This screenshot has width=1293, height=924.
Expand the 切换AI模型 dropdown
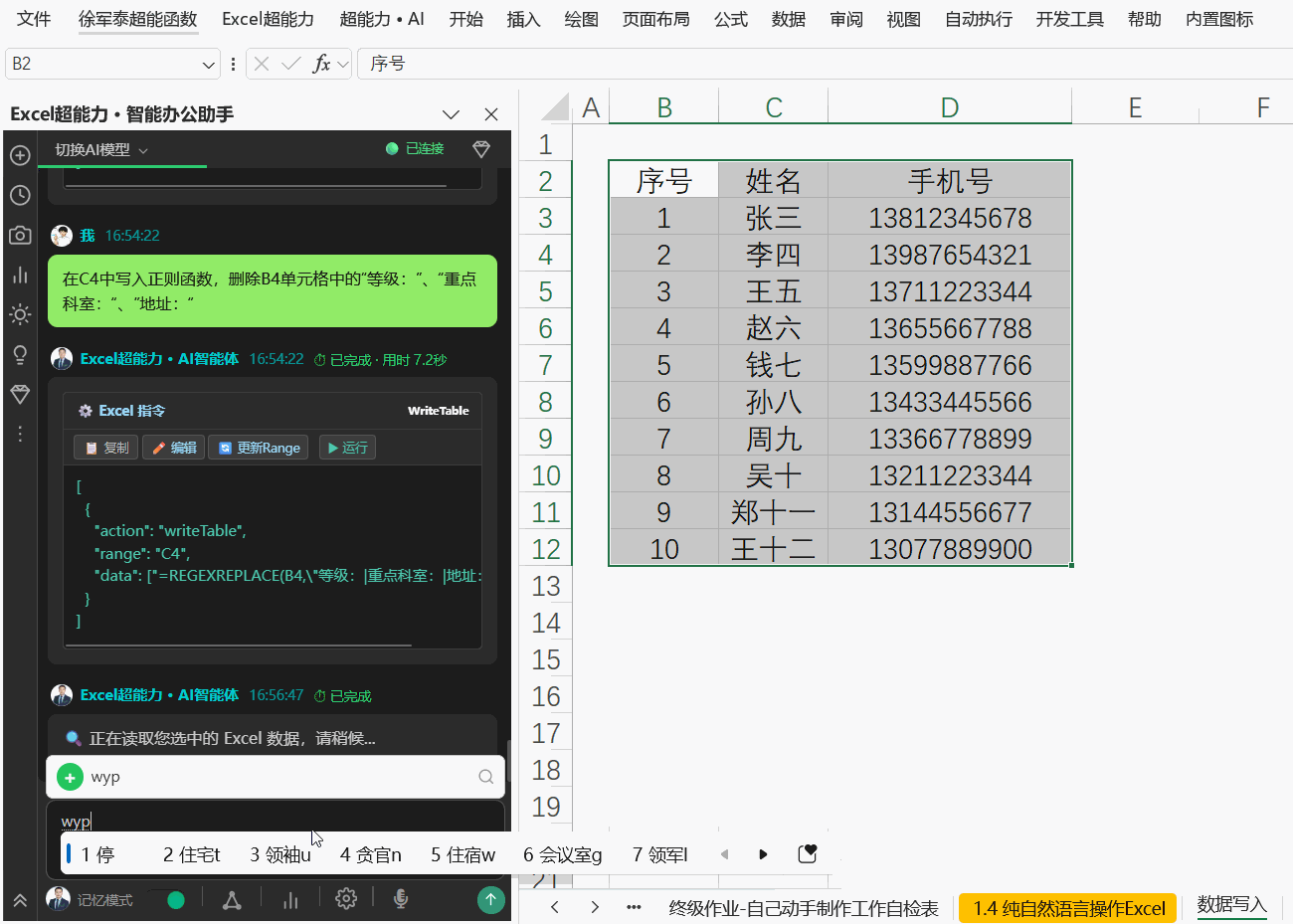[x=100, y=149]
